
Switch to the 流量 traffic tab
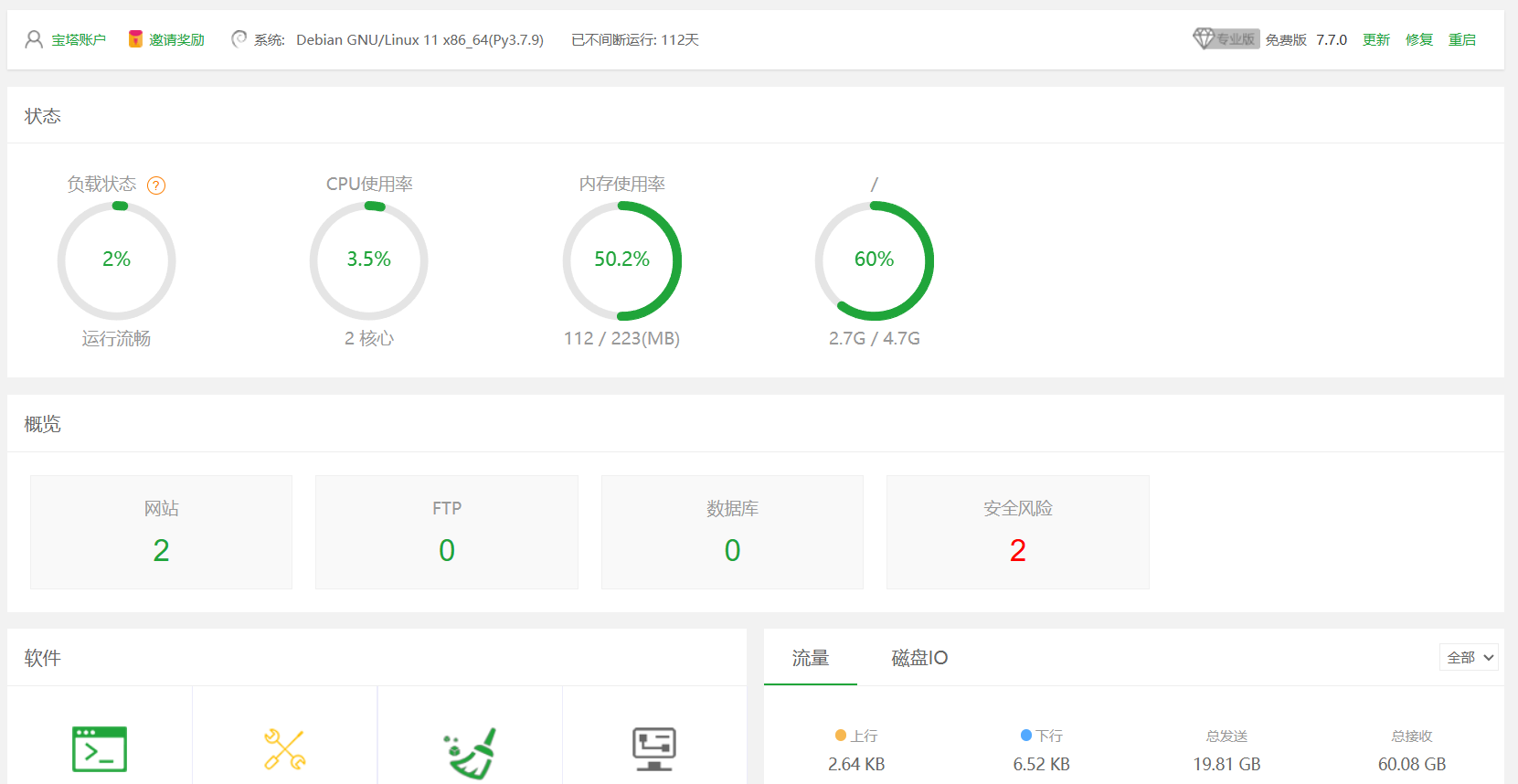(x=810, y=658)
